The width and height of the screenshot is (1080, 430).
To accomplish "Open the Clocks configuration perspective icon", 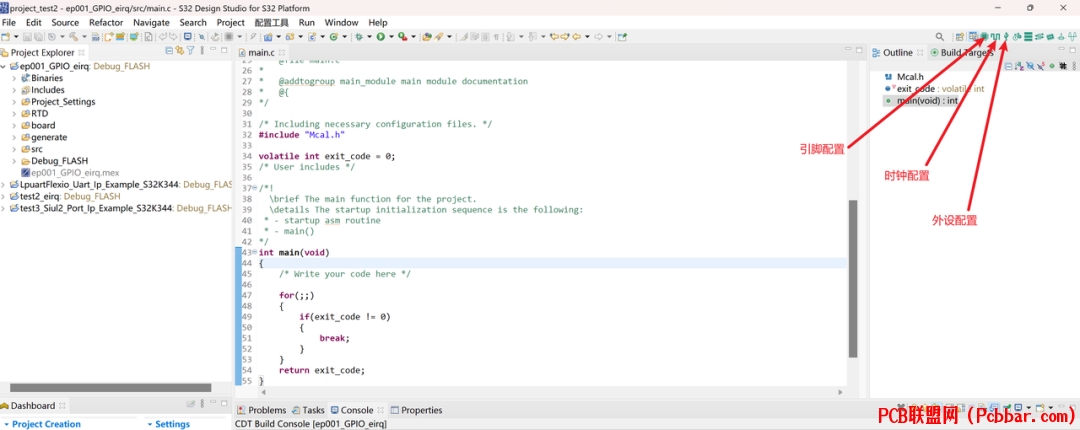I will click(x=995, y=37).
